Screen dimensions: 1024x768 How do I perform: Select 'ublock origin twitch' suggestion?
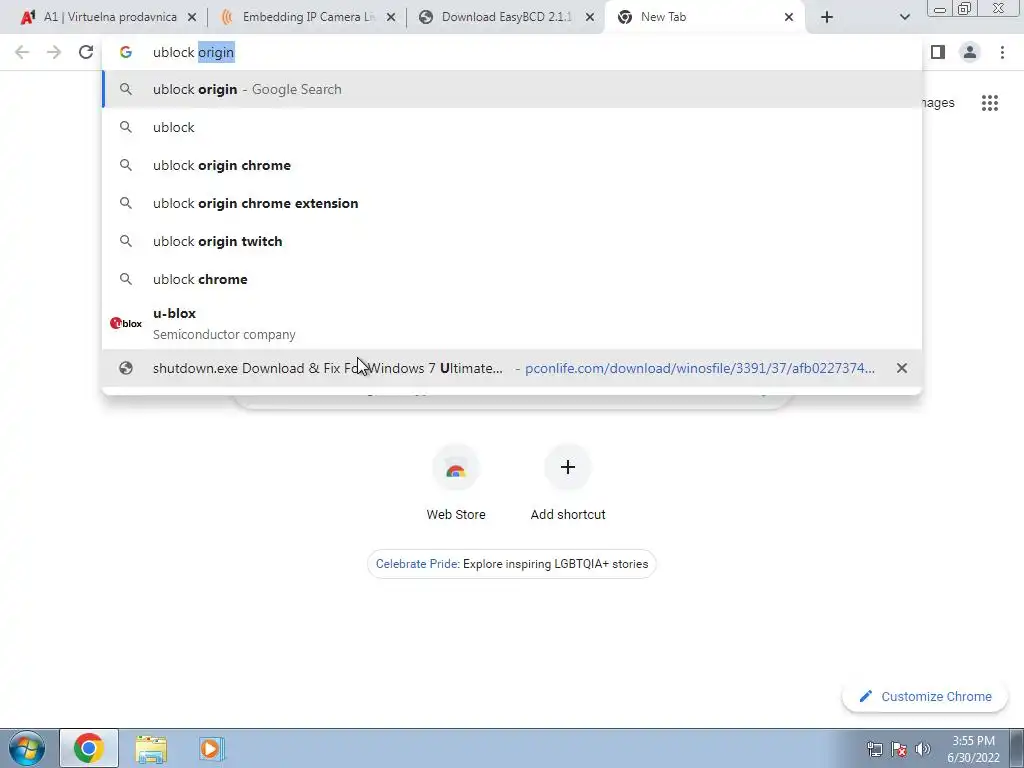click(x=512, y=241)
